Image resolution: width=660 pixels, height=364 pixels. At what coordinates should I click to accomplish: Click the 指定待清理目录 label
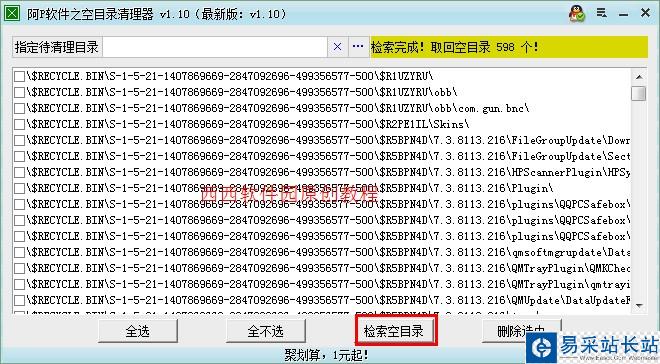click(x=57, y=47)
